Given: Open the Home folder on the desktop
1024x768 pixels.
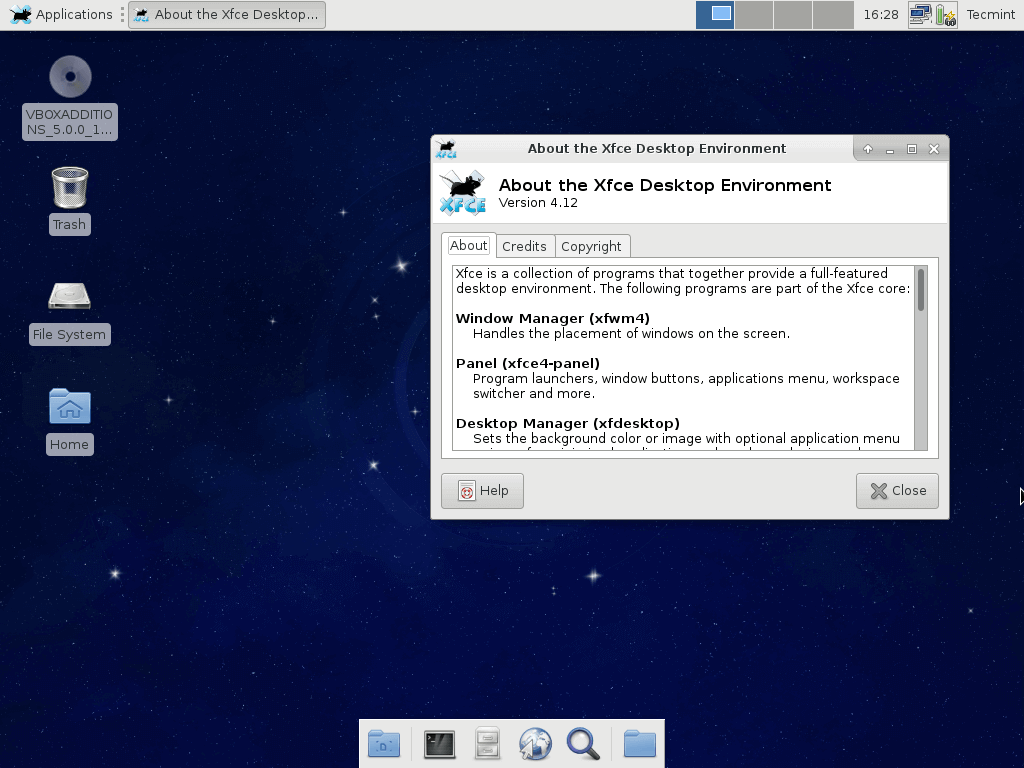Looking at the screenshot, I should pos(69,406).
